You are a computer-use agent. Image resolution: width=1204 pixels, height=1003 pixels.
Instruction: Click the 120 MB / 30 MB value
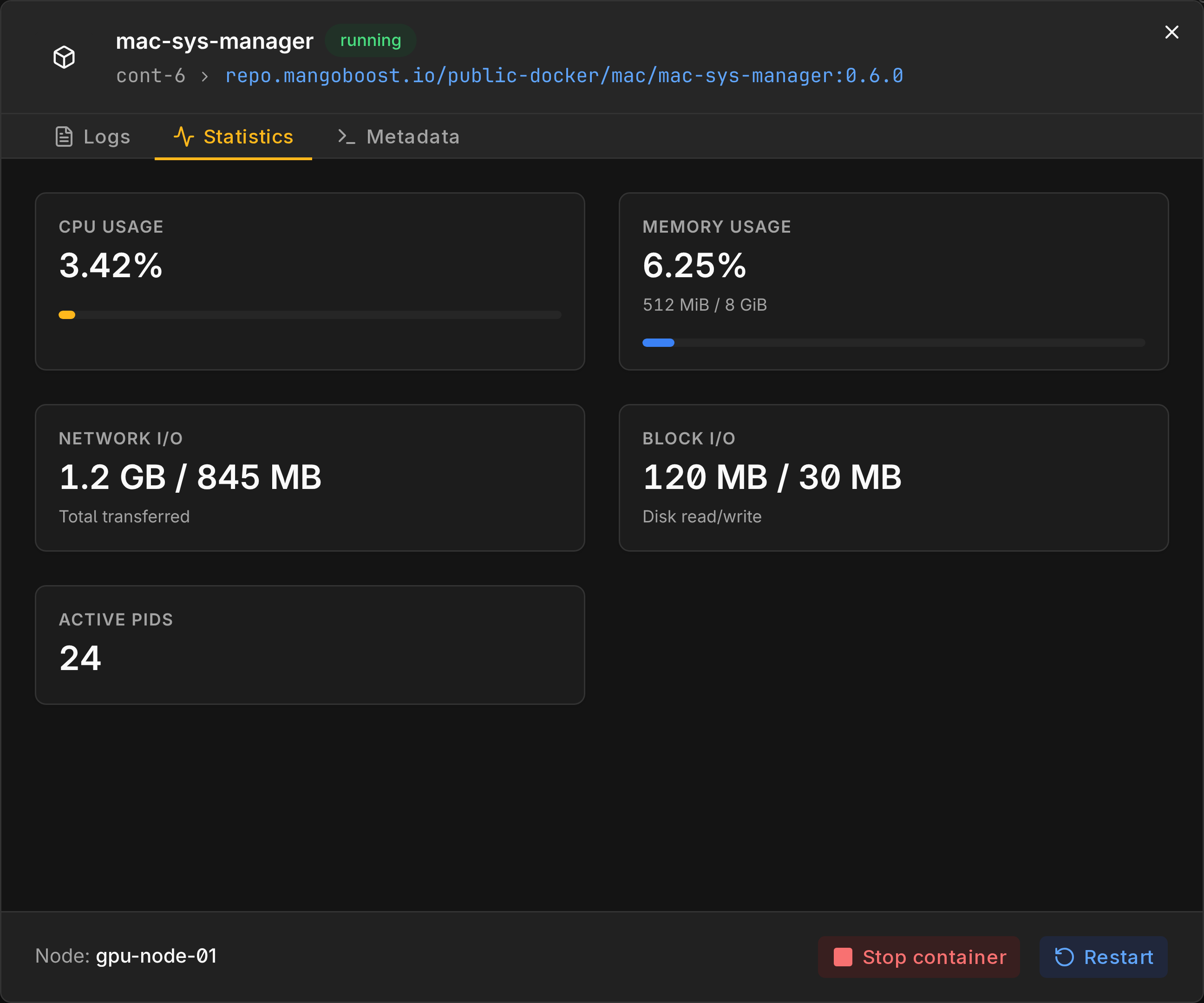[772, 477]
